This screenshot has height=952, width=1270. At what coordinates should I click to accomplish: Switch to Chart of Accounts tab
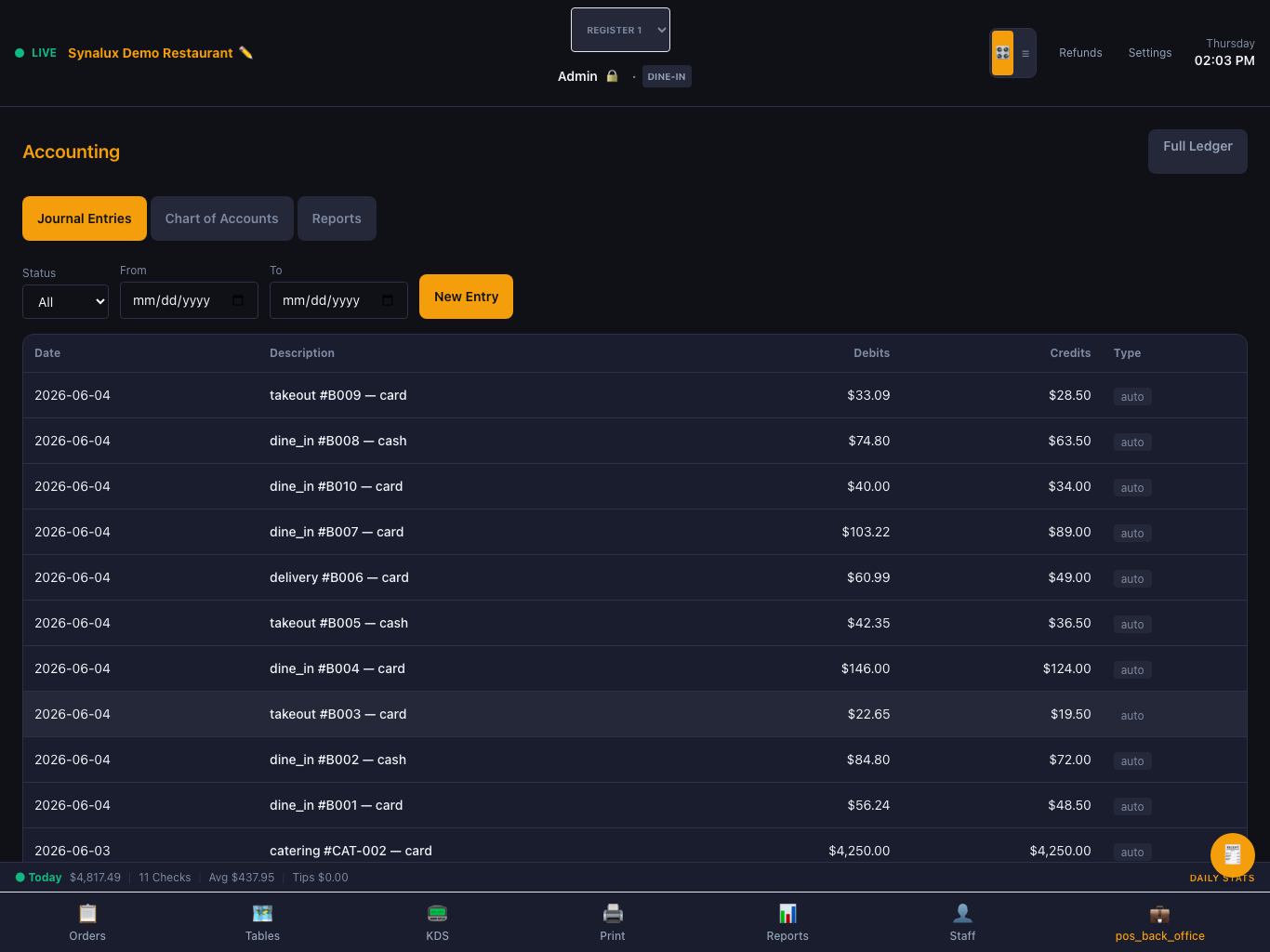tap(222, 218)
